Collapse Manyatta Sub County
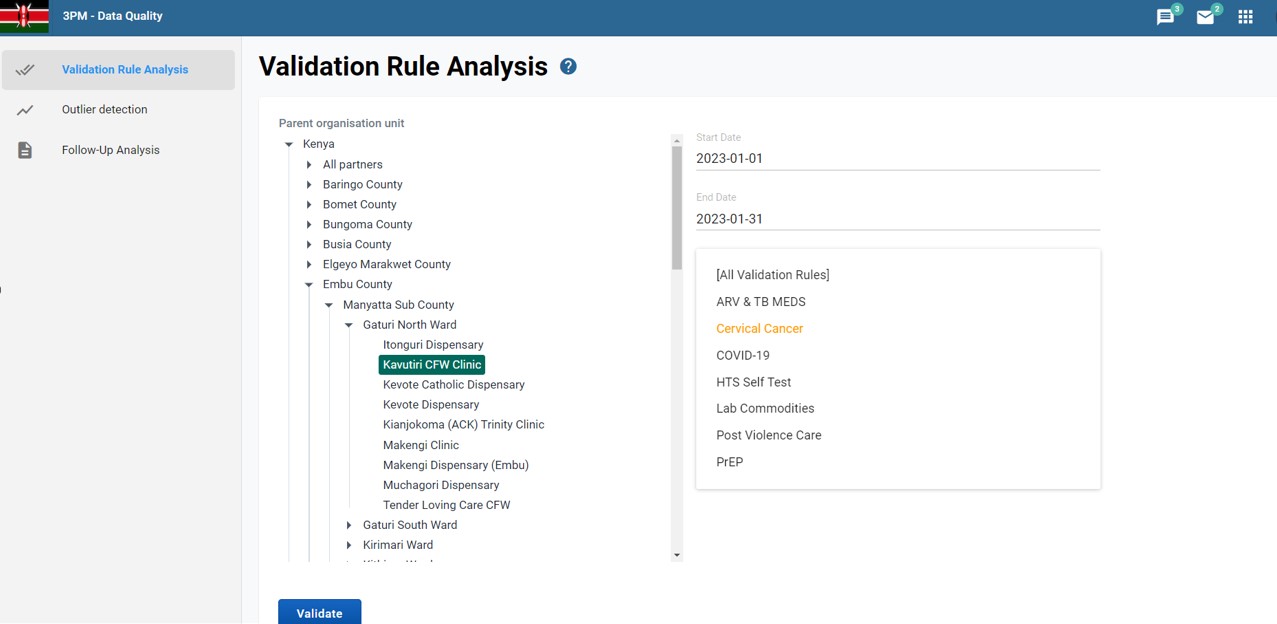The height and width of the screenshot is (624, 1277). [329, 305]
